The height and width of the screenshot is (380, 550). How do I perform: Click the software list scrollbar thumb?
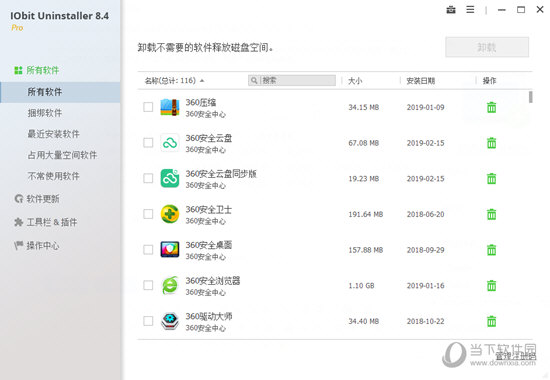(x=531, y=97)
